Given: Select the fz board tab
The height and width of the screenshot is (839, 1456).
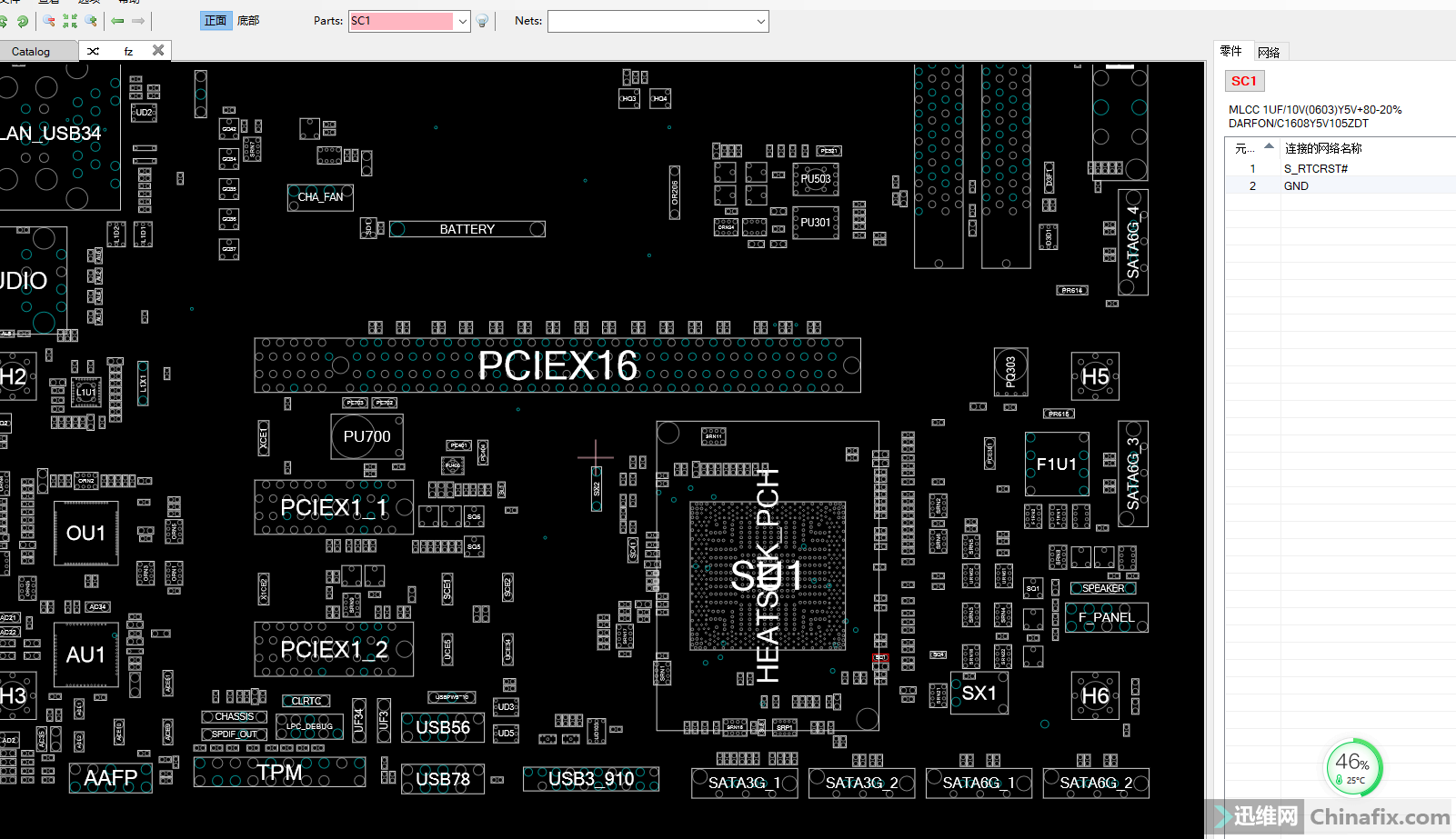Looking at the screenshot, I should point(128,52).
